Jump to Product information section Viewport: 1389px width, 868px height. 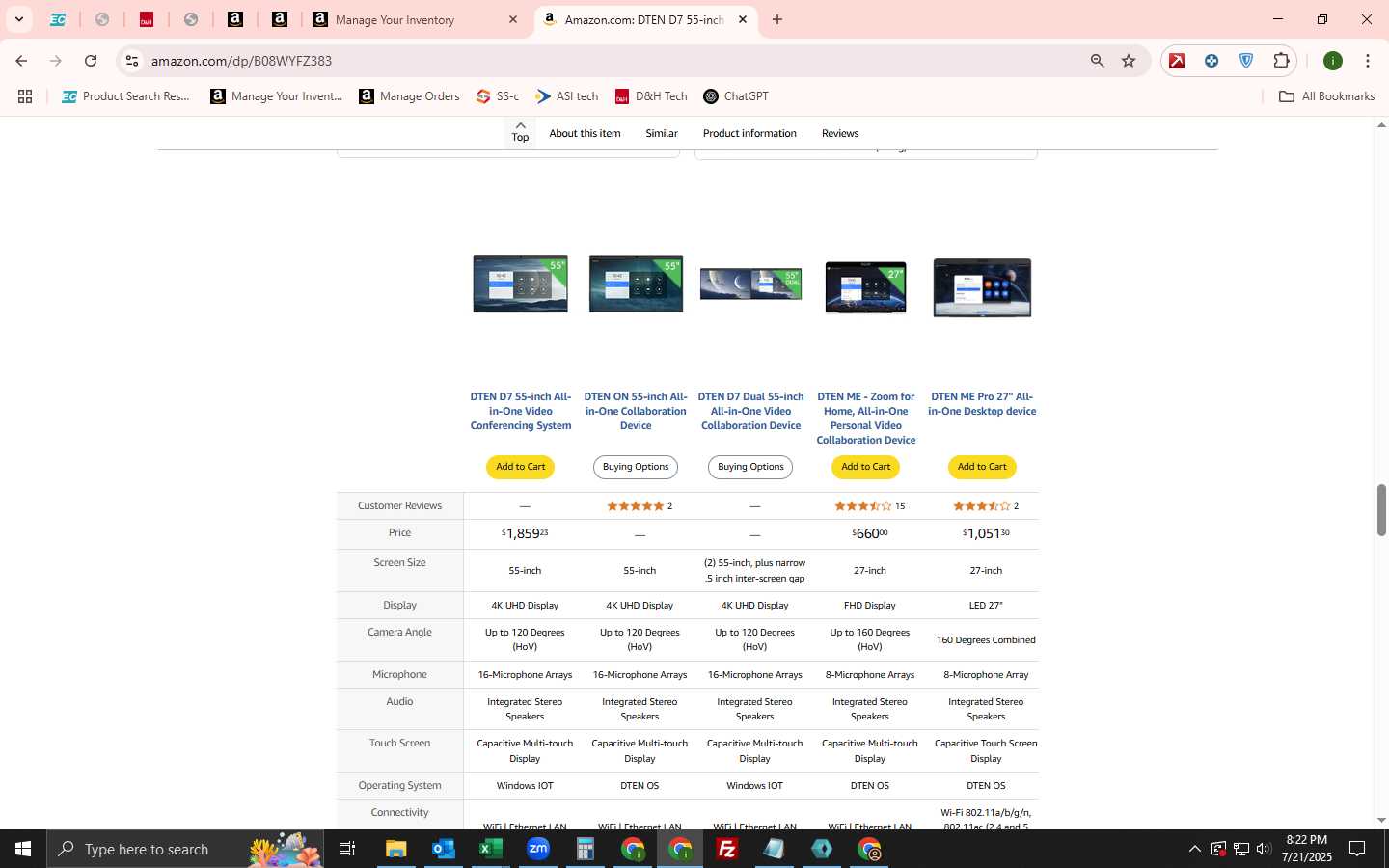point(749,134)
